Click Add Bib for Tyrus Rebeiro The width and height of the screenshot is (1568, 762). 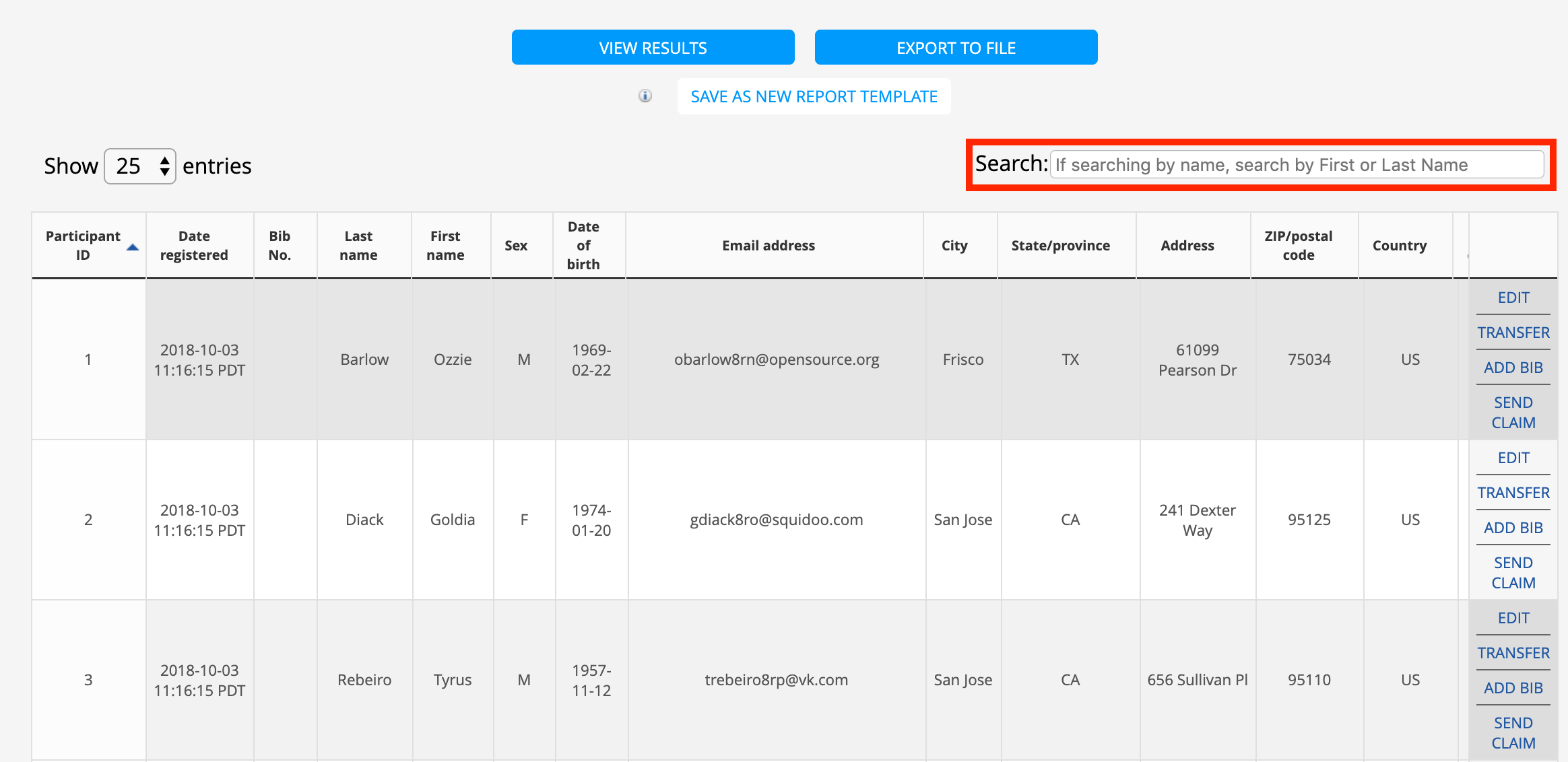coord(1513,688)
